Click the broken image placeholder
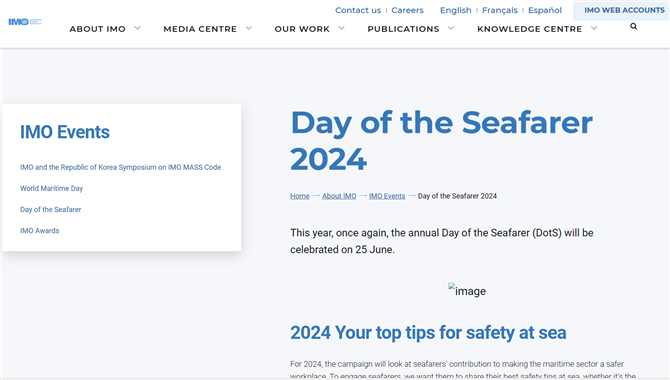The height and width of the screenshot is (380, 670). (467, 290)
